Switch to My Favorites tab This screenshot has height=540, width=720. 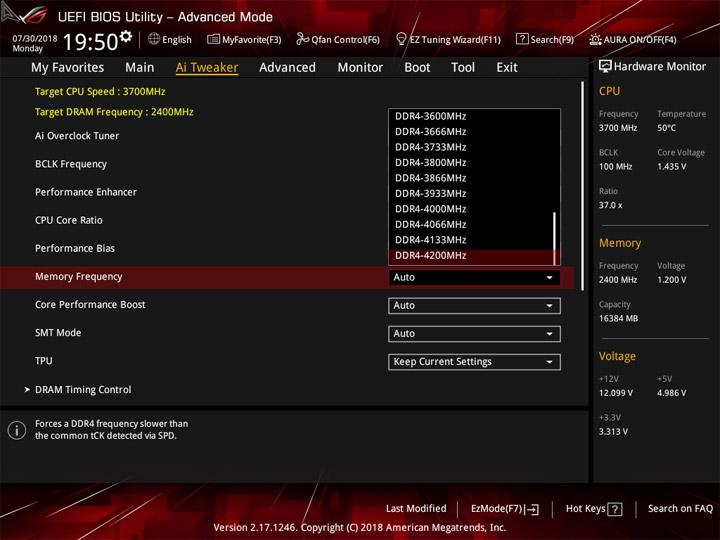click(x=68, y=68)
